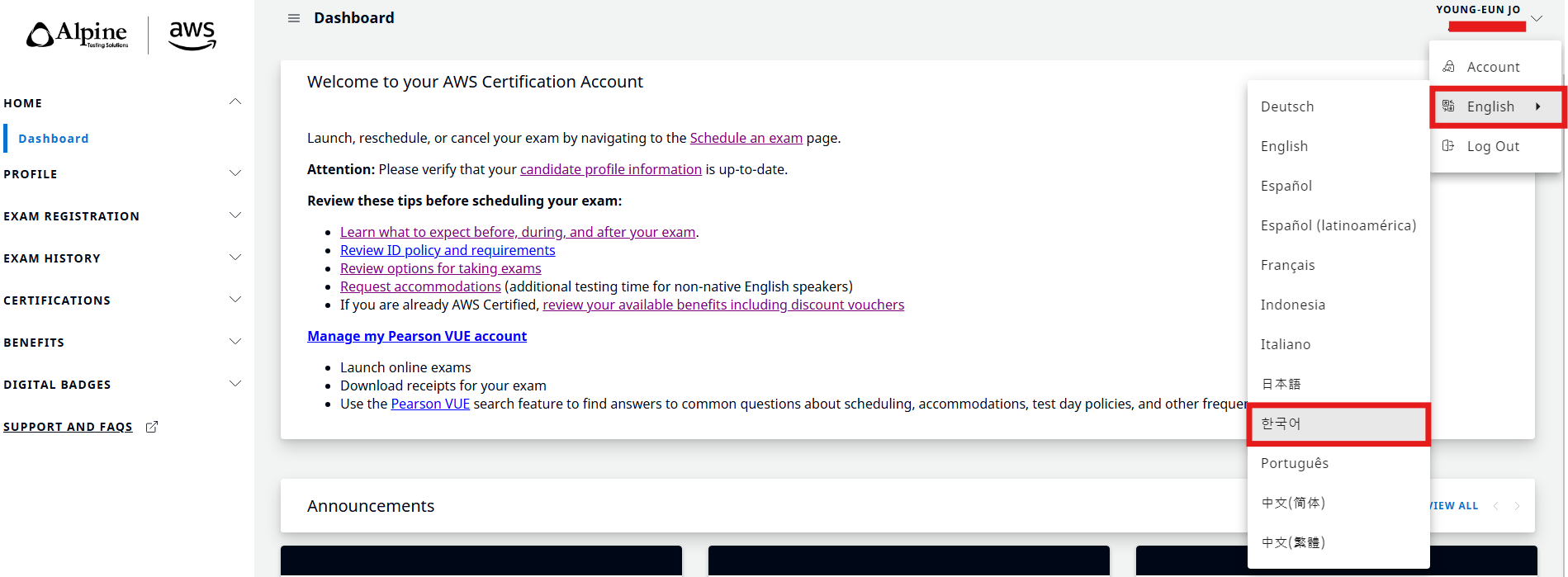Viewport: 1568px width, 577px height.
Task: Open Dashboard in the sidebar
Action: pyautogui.click(x=54, y=139)
